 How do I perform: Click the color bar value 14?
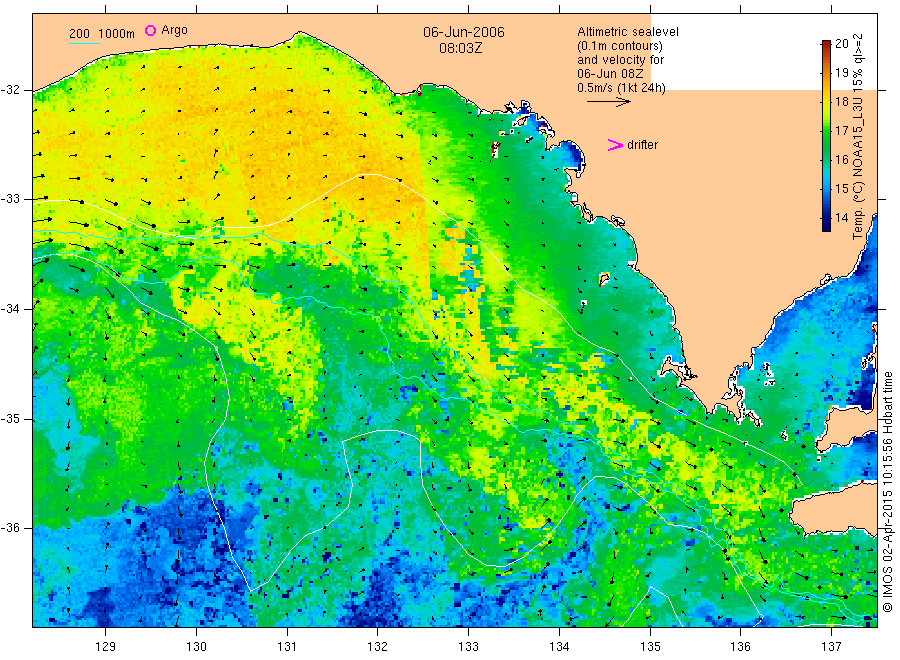tap(841, 218)
